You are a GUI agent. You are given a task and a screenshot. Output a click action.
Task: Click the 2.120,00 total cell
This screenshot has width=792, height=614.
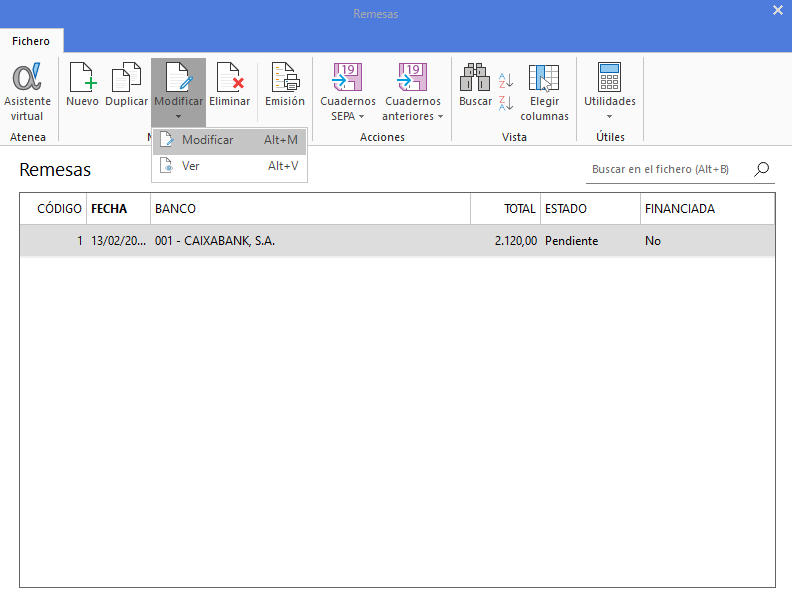point(506,241)
